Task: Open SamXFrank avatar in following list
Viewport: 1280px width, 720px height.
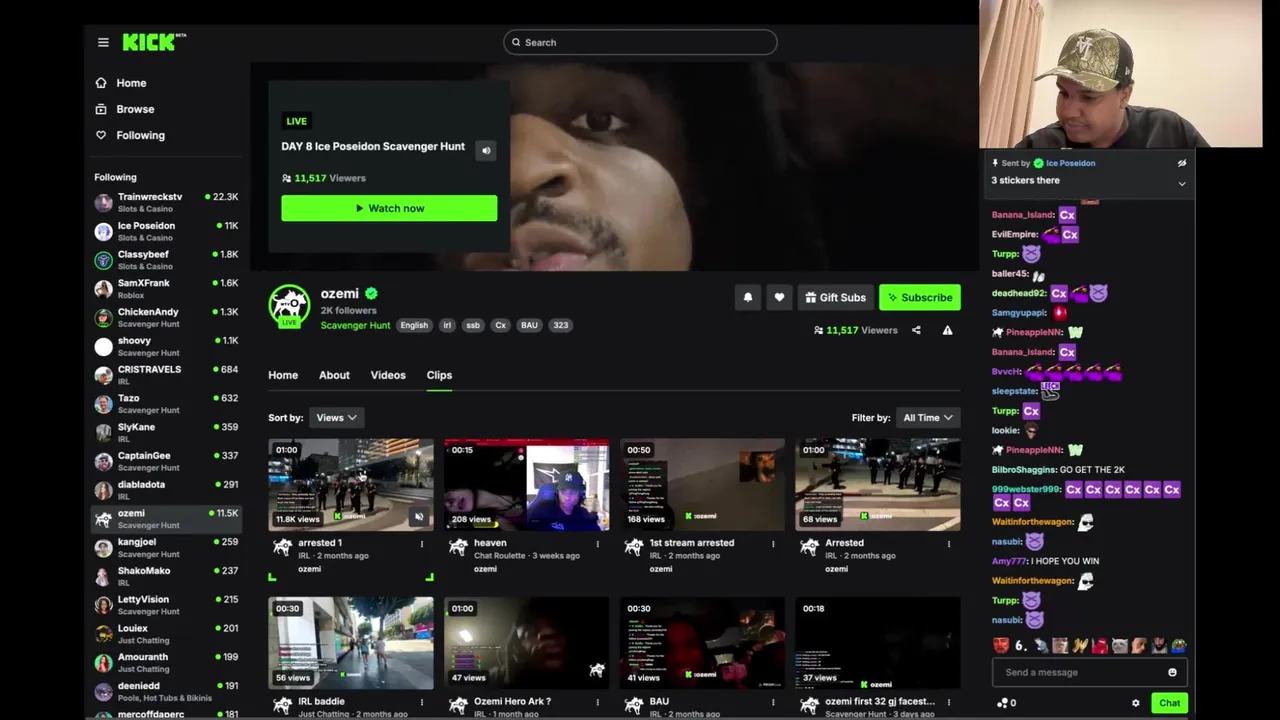Action: coord(103,289)
